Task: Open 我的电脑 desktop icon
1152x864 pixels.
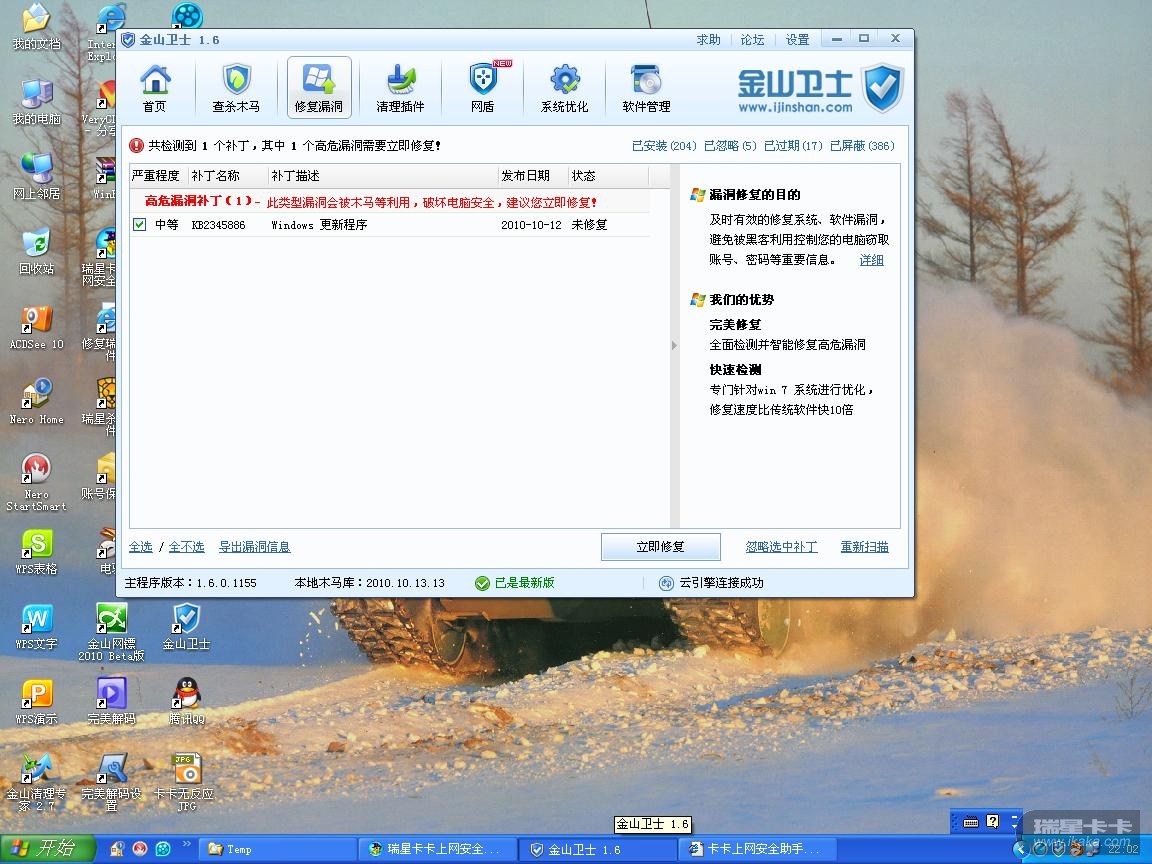Action: pyautogui.click(x=36, y=101)
